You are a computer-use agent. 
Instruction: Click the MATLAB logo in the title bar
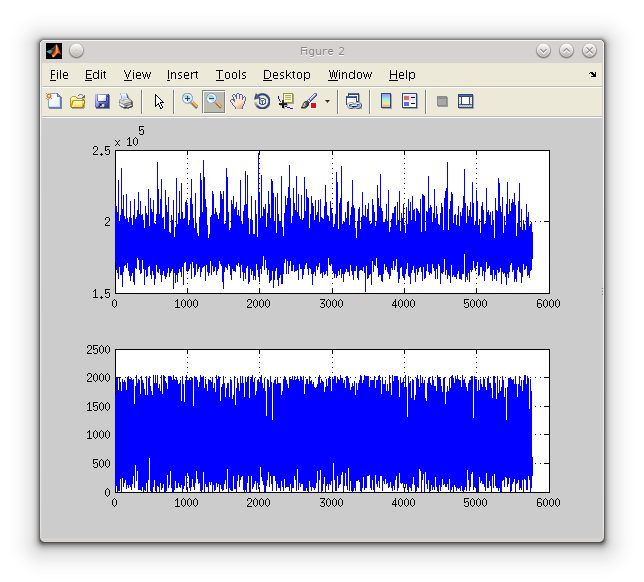[x=54, y=51]
